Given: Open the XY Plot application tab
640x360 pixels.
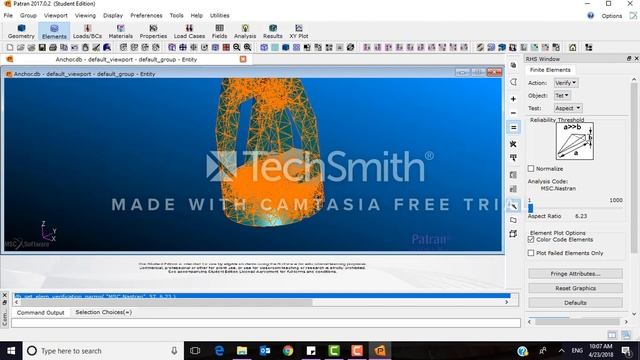Looking at the screenshot, I should (299, 31).
